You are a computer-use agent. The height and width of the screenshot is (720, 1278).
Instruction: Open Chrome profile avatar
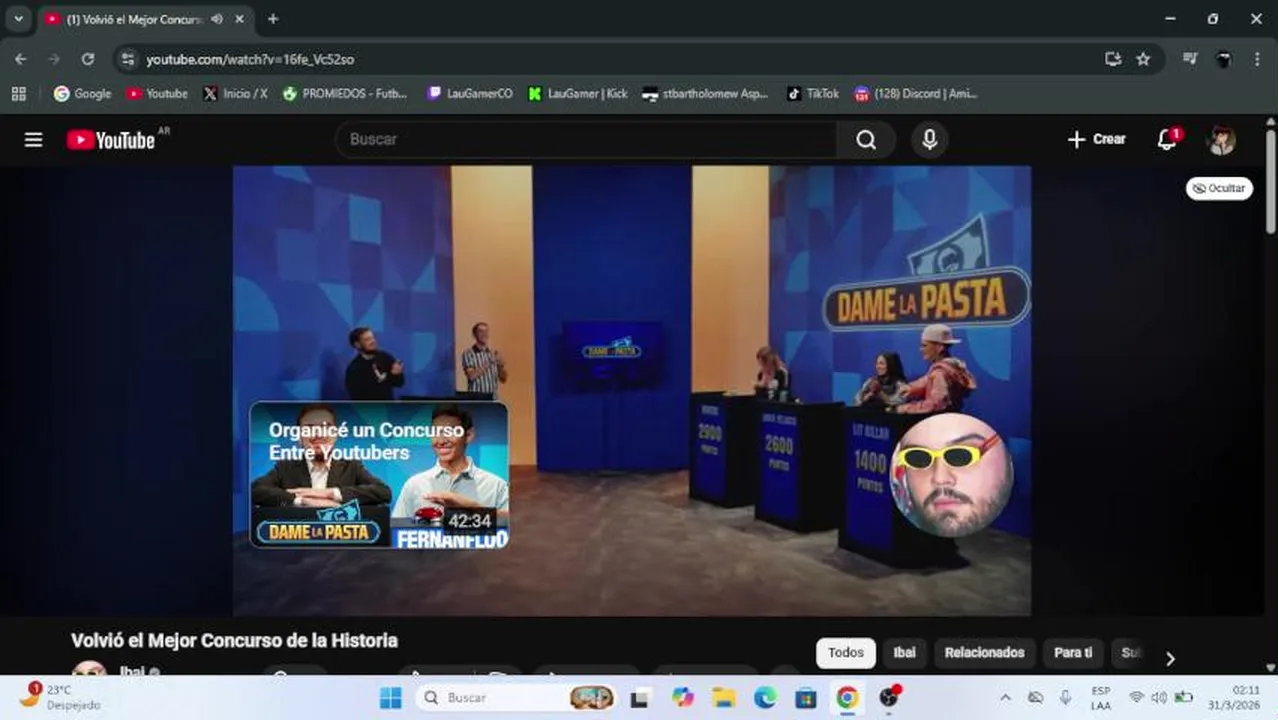1223,59
